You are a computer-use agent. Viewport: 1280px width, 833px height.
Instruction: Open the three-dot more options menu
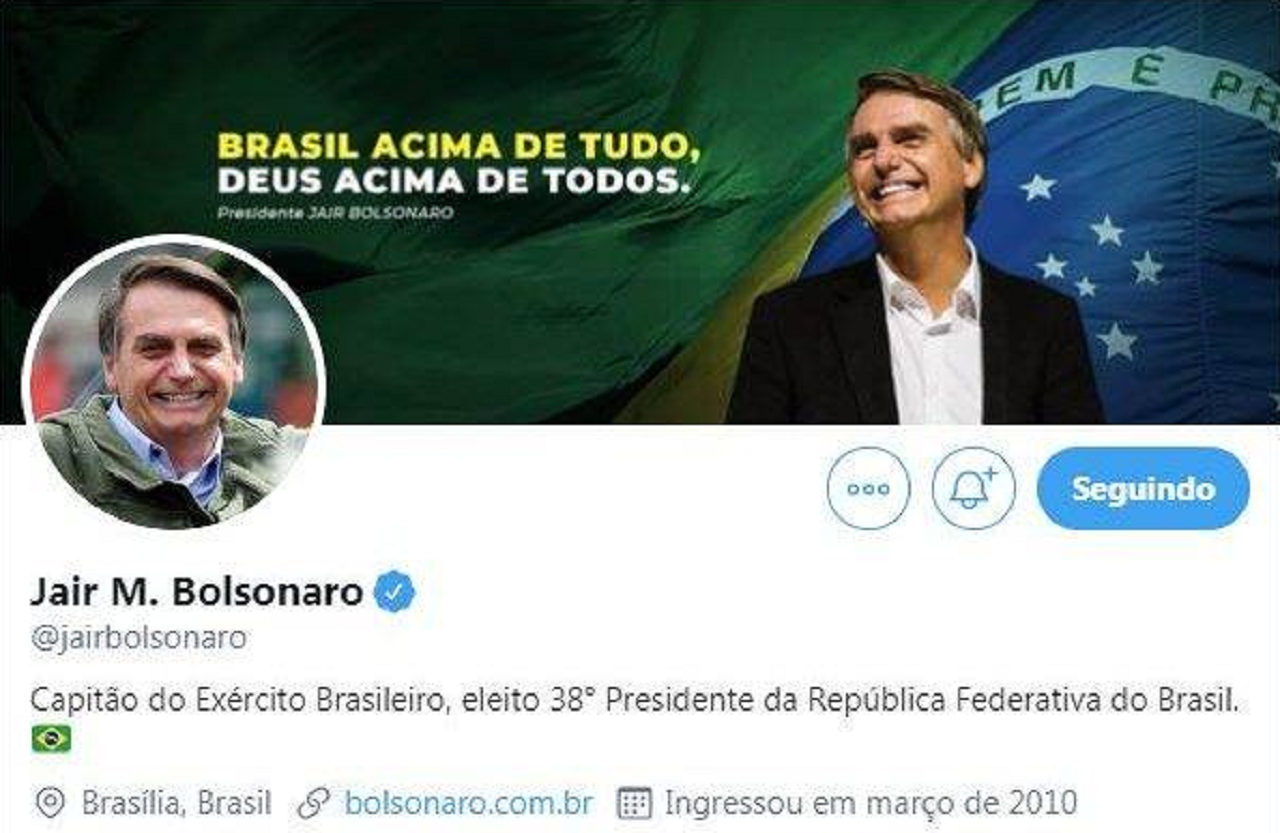[x=868, y=488]
